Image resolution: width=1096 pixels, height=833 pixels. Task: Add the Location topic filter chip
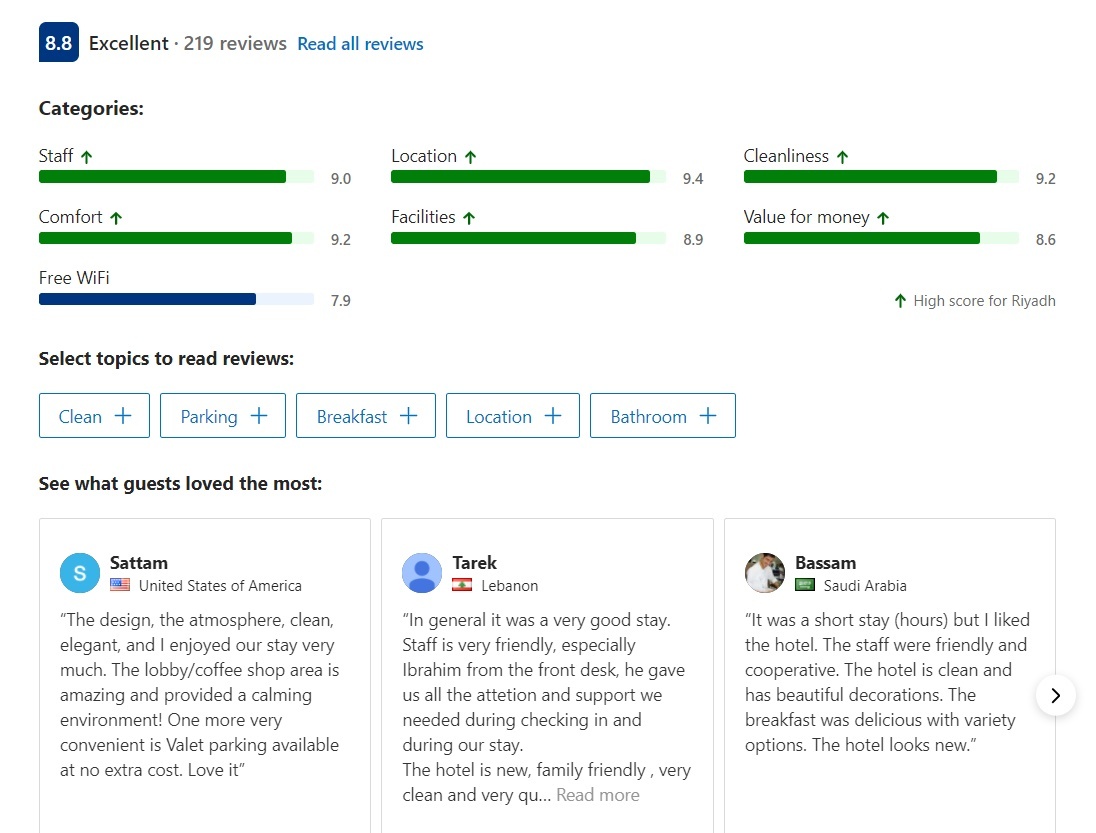click(513, 416)
